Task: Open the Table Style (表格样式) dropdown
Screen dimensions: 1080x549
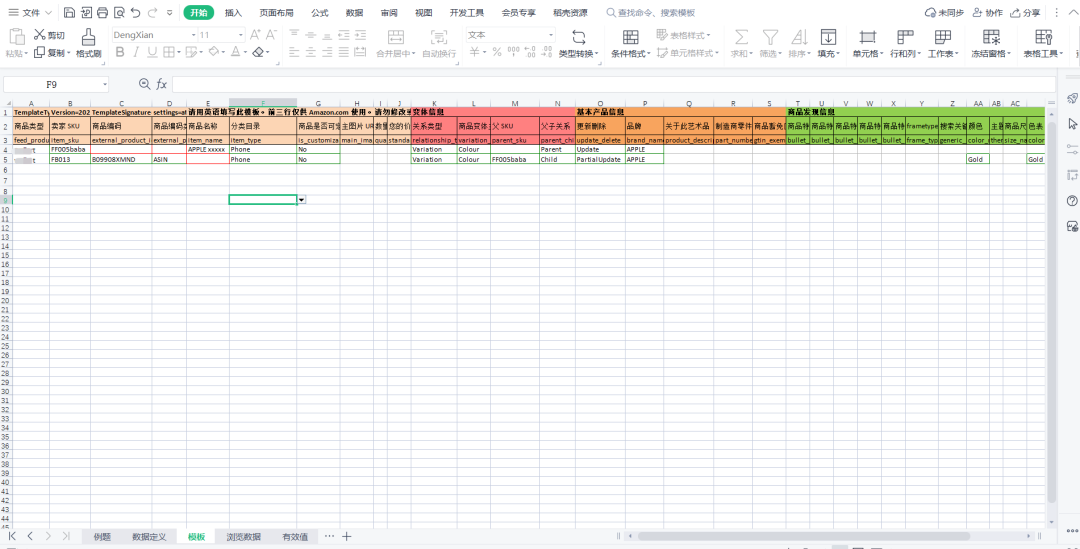Action: pyautogui.click(x=683, y=34)
